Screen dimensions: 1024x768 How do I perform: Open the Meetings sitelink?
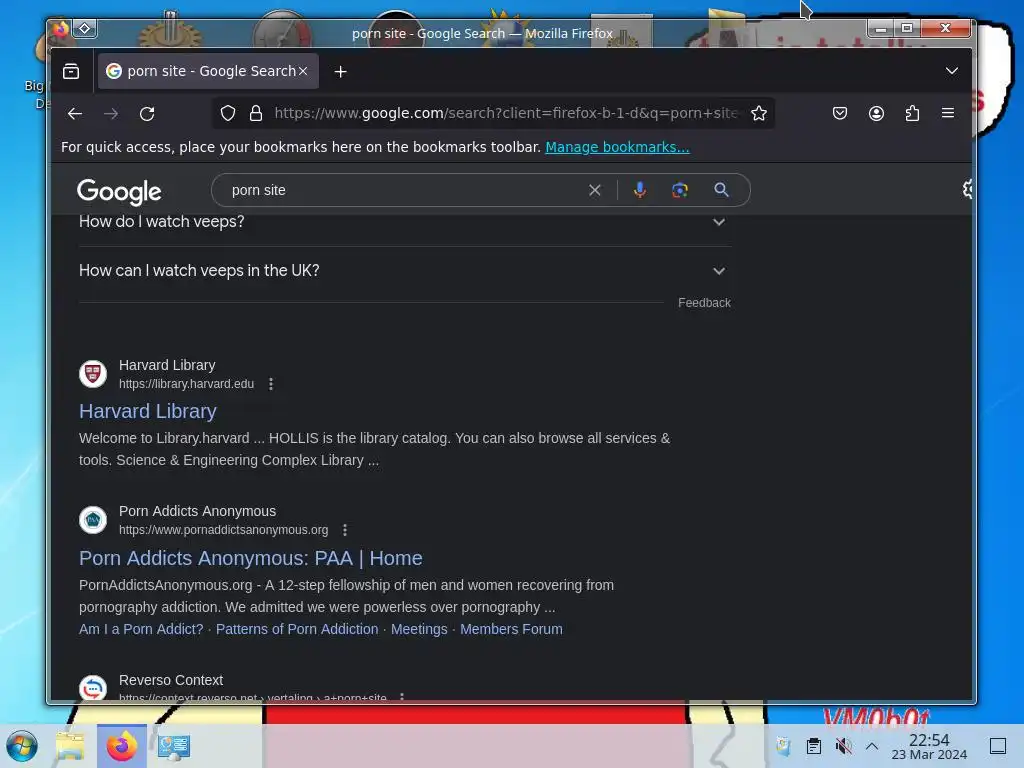(x=419, y=630)
